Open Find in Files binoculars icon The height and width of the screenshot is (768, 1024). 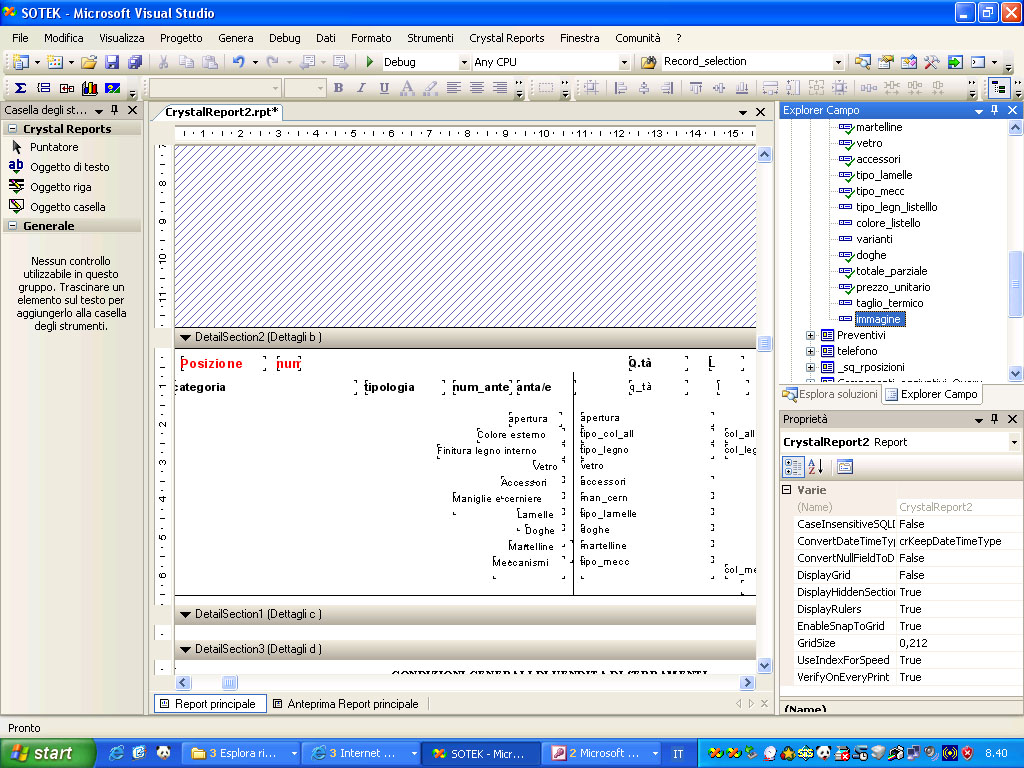coord(648,62)
